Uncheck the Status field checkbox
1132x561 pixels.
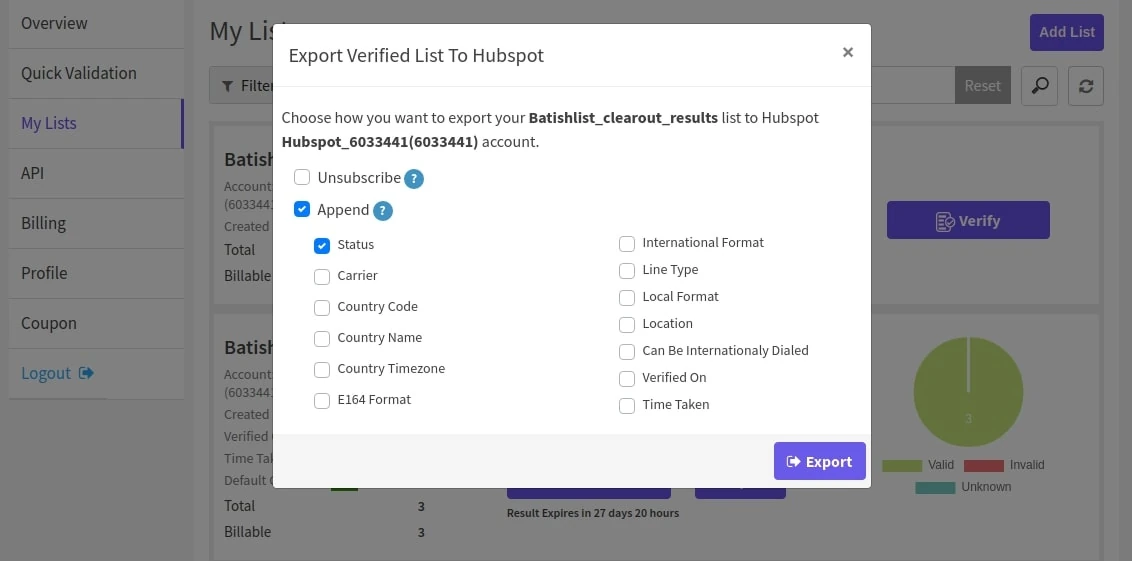tap(322, 245)
